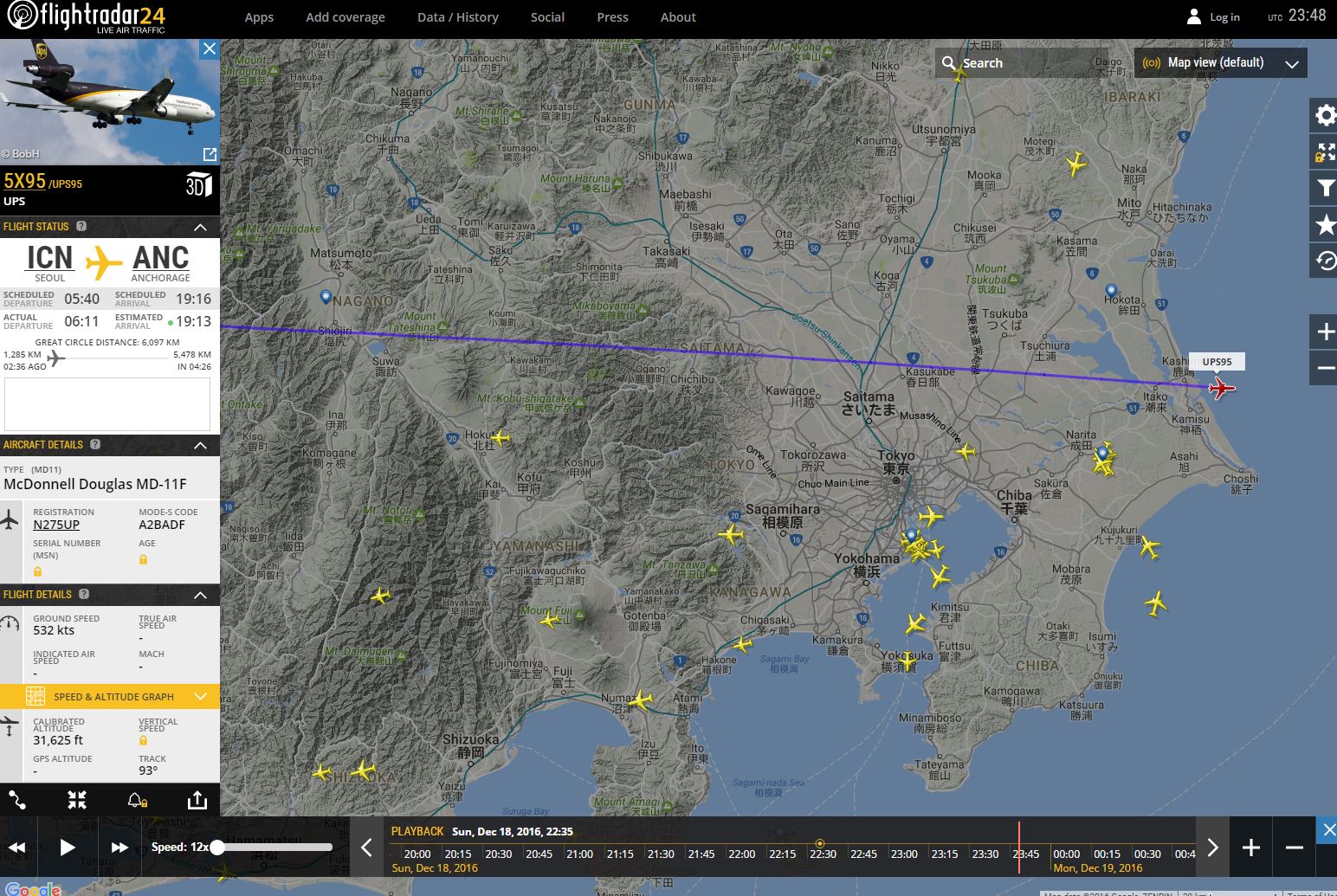Viewport: 1337px width, 896px height.
Task: Click the N275UP registration link
Action: (x=56, y=525)
